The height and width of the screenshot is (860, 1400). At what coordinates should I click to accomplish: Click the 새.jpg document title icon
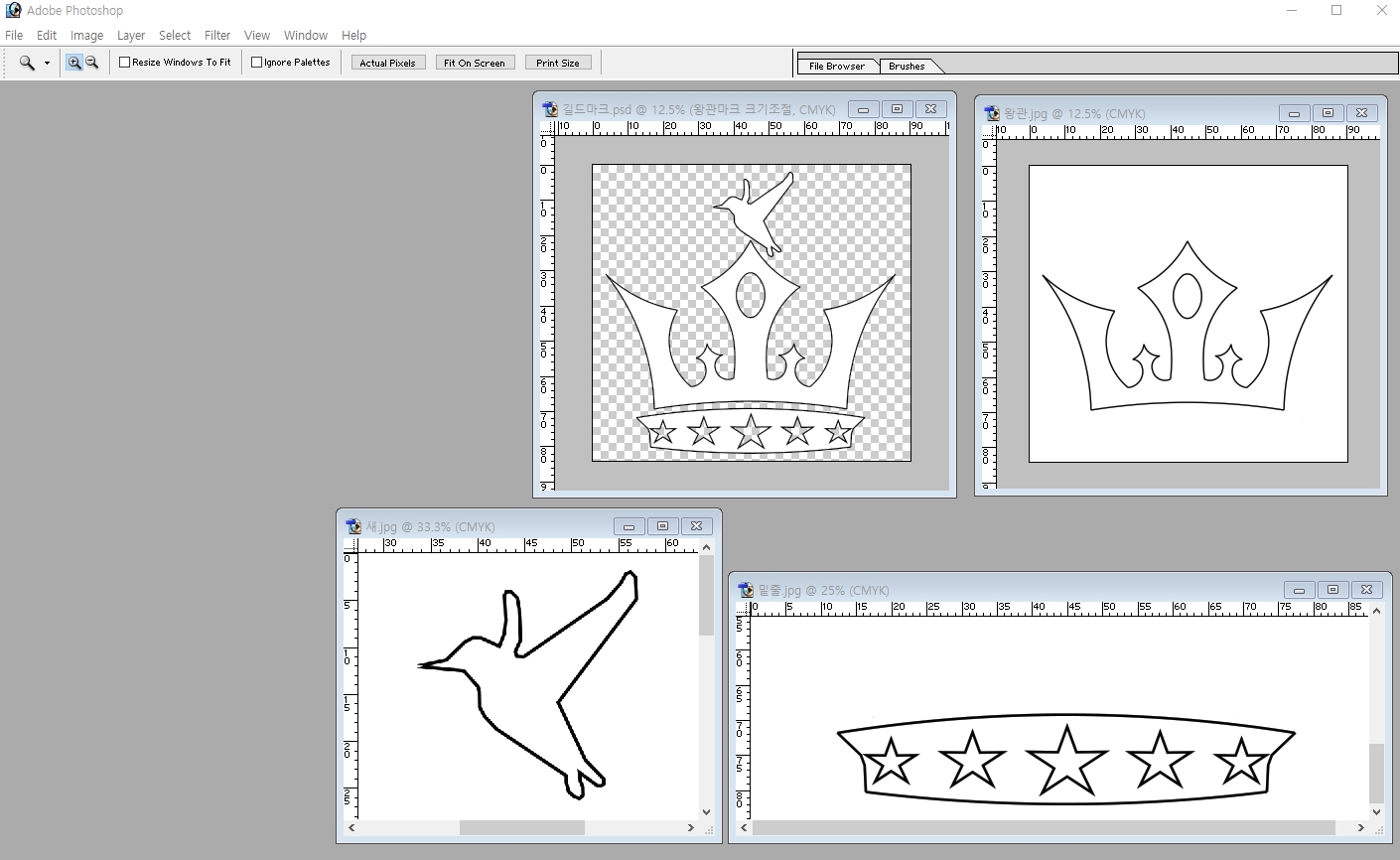353,526
